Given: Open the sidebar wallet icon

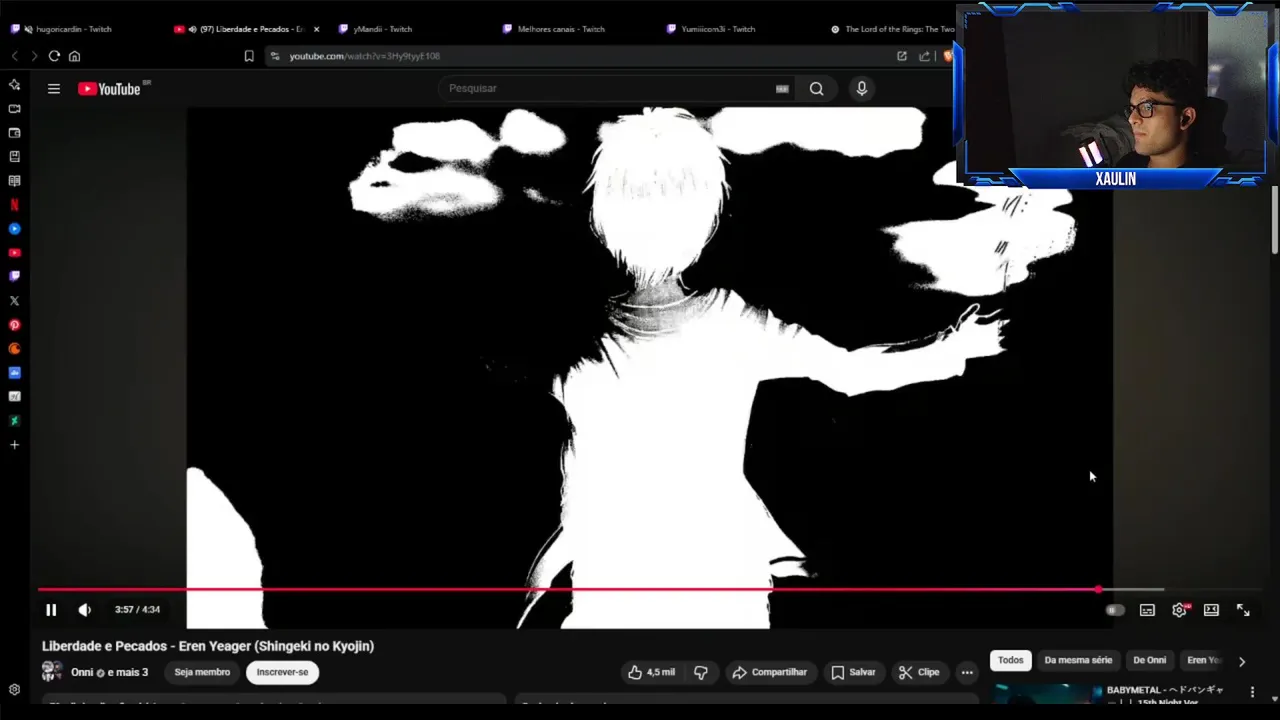Looking at the screenshot, I should pyautogui.click(x=14, y=133).
